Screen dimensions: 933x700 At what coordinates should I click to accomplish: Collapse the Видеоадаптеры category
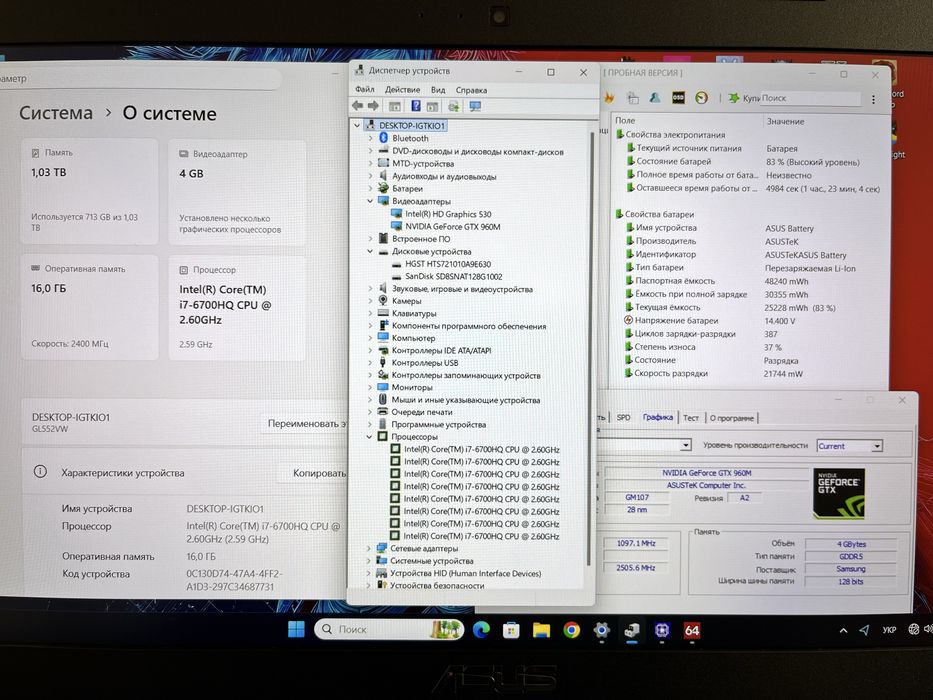click(370, 201)
